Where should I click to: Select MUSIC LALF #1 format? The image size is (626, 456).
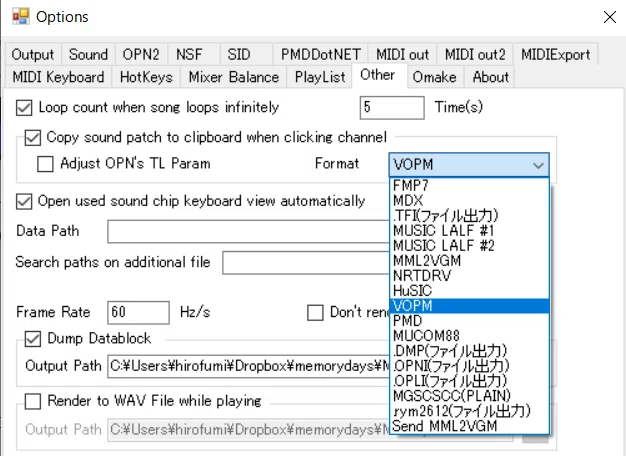point(469,231)
